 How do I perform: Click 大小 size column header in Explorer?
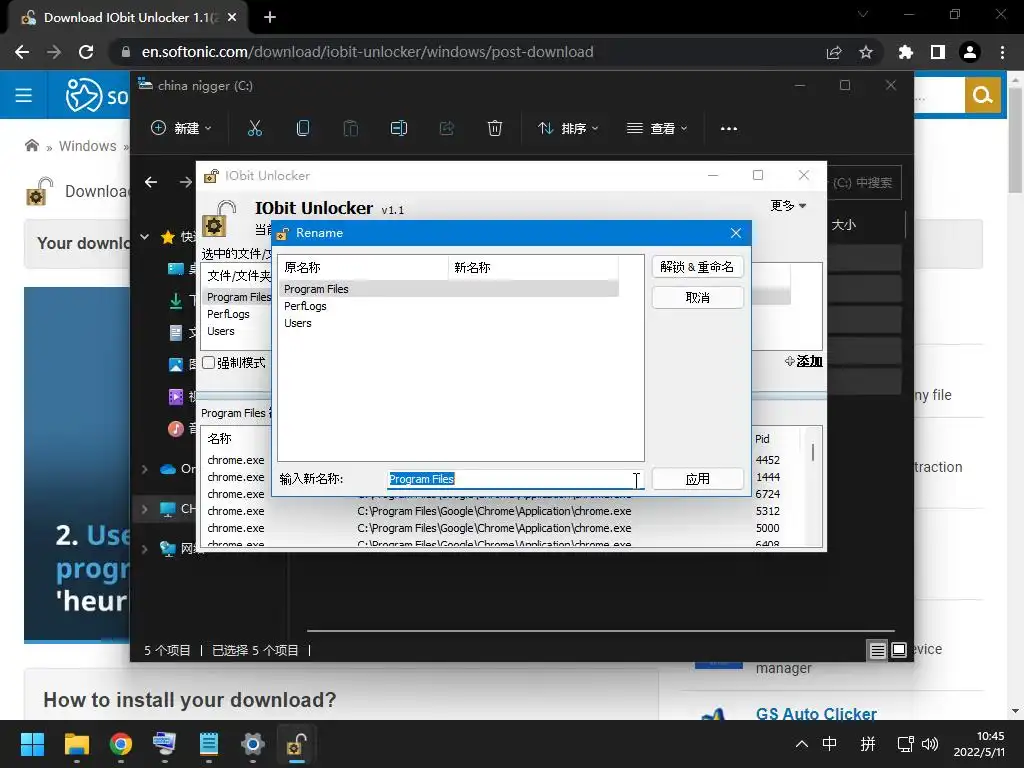coord(844,225)
